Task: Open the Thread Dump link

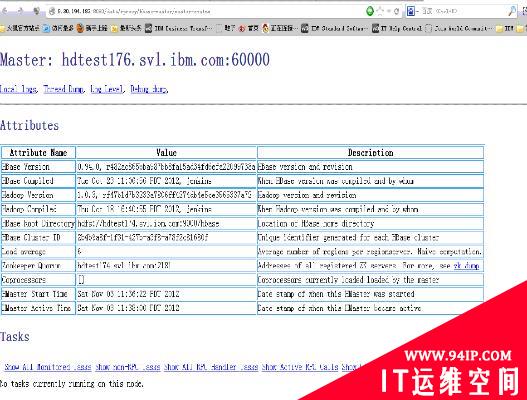Action: click(x=63, y=89)
